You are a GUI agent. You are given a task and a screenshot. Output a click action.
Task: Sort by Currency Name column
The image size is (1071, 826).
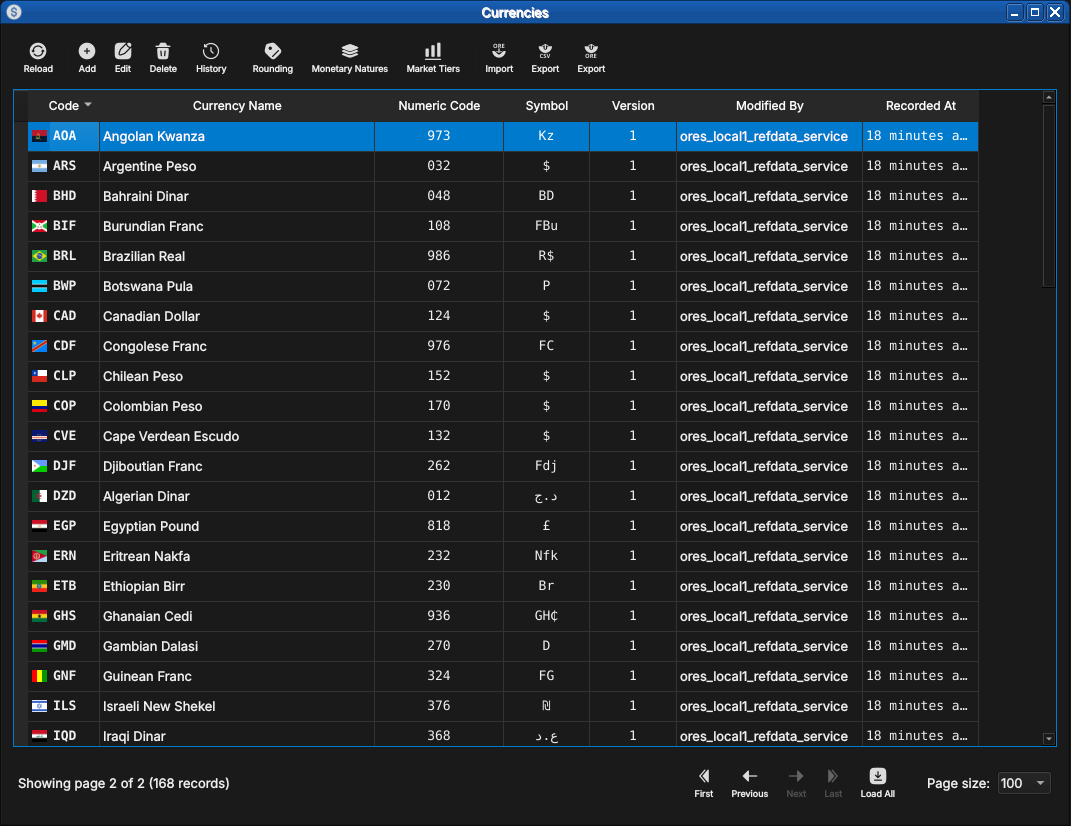pyautogui.click(x=236, y=106)
